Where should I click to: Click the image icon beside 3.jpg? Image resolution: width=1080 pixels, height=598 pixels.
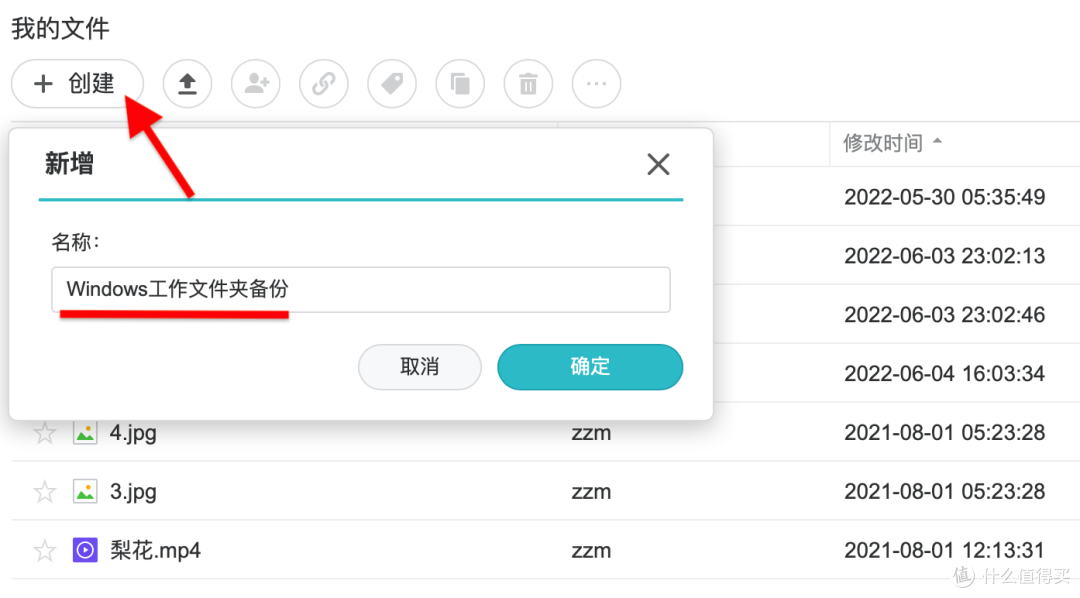coord(85,491)
